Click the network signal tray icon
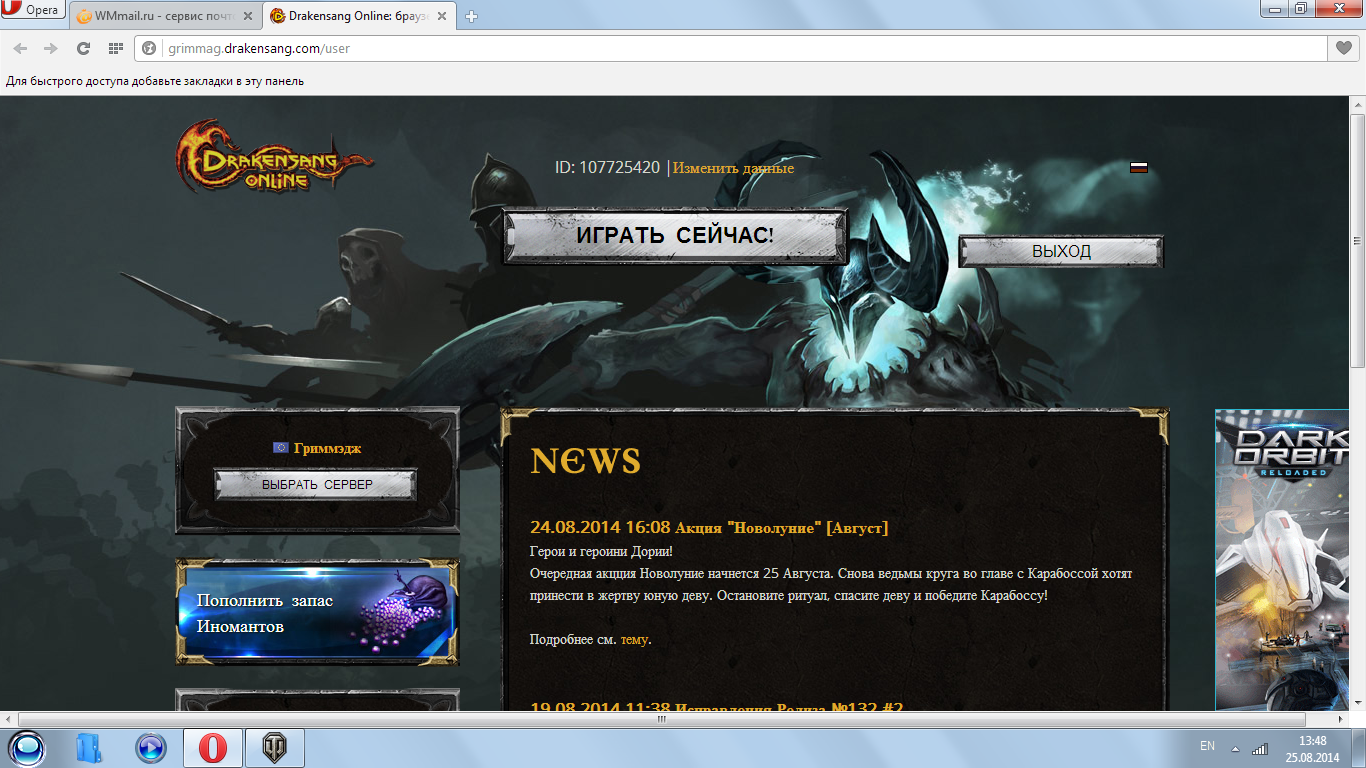The height and width of the screenshot is (768, 1366). pyautogui.click(x=1260, y=748)
